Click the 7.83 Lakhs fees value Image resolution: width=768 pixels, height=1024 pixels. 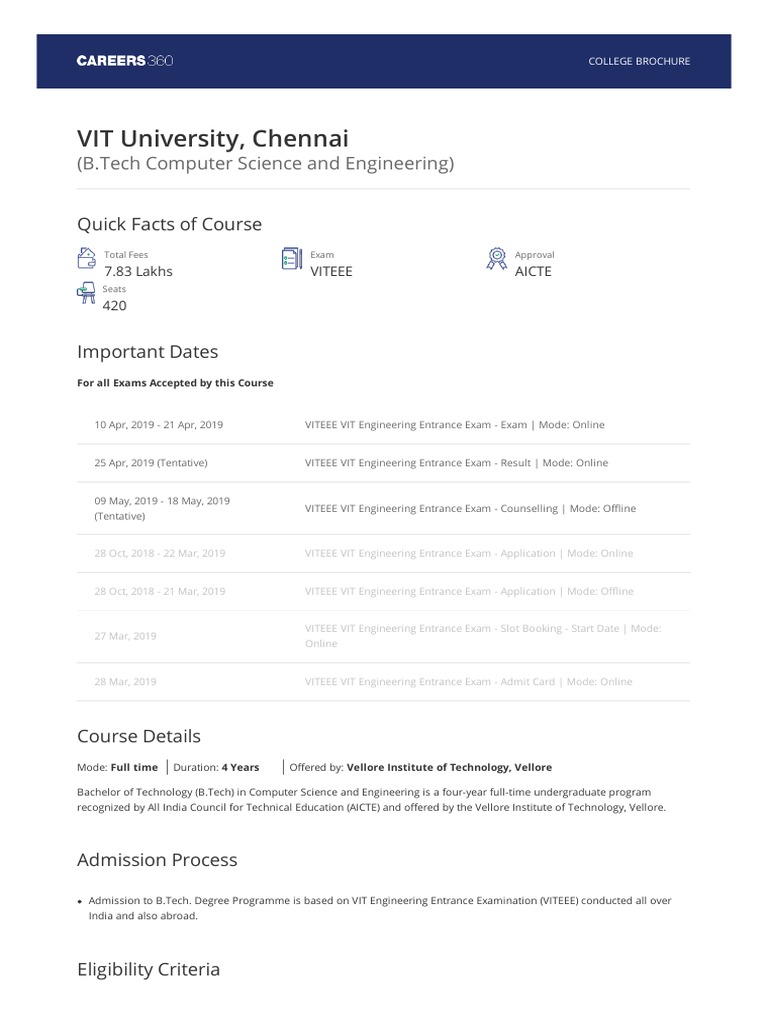[x=138, y=271]
